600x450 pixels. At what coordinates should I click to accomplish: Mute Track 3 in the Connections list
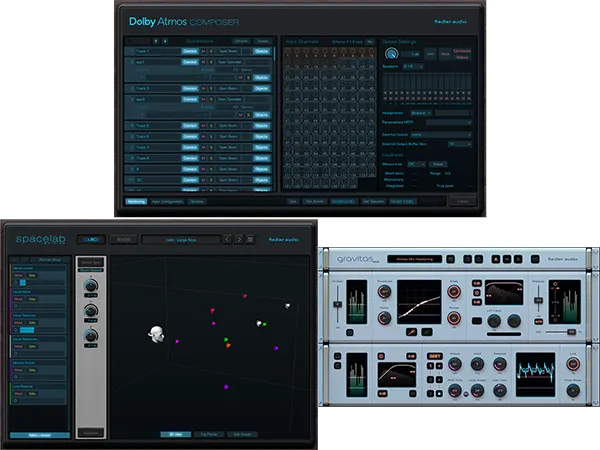(203, 88)
